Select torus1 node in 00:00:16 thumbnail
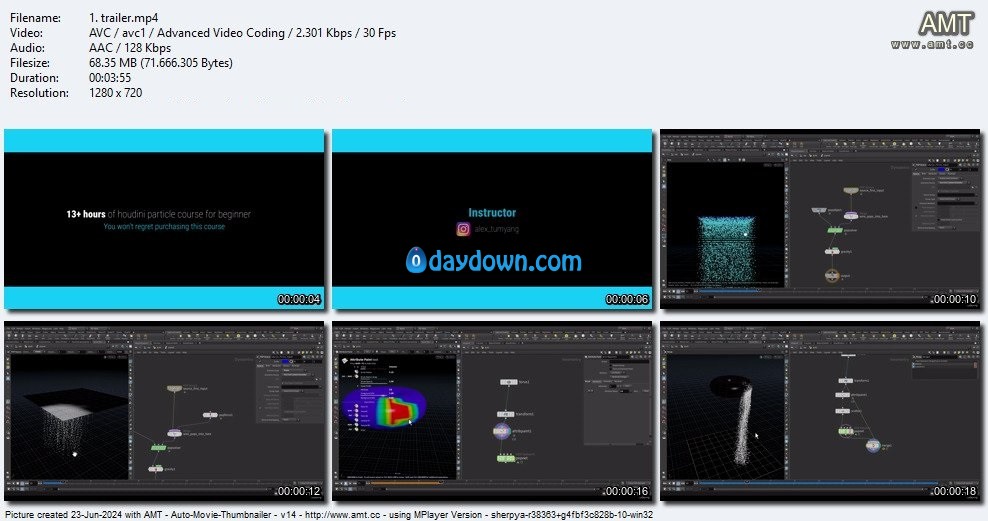The image size is (988, 521). [508, 382]
